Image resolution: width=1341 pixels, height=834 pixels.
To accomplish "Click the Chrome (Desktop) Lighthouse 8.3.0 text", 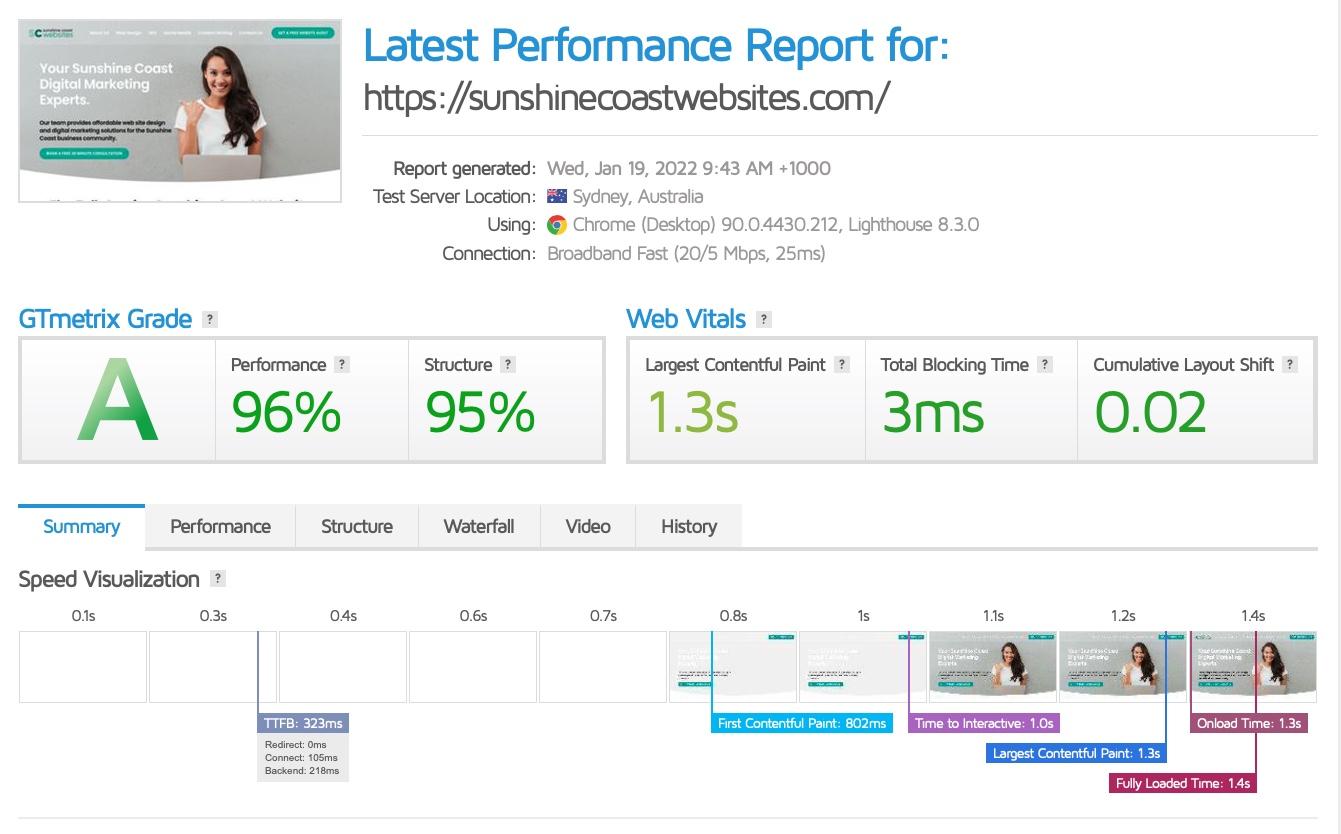I will coord(776,225).
